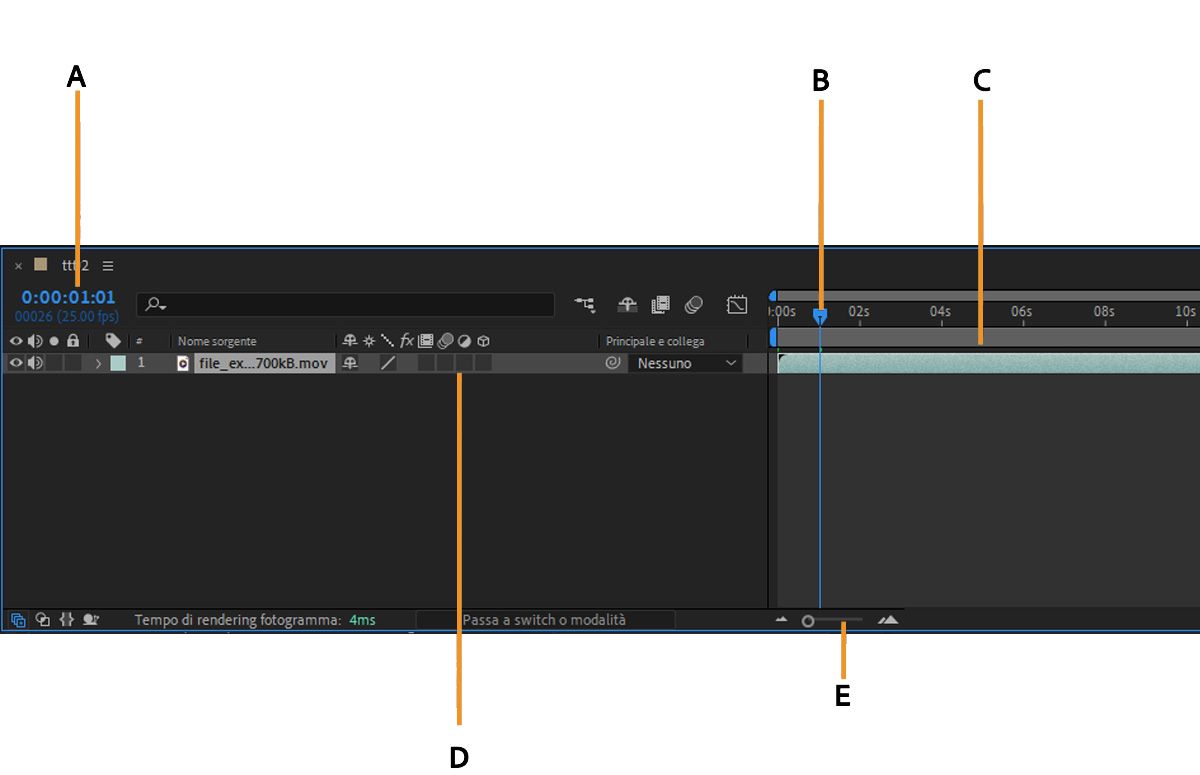Click the video eye column header icon
This screenshot has width=1200, height=775.
coord(16,341)
